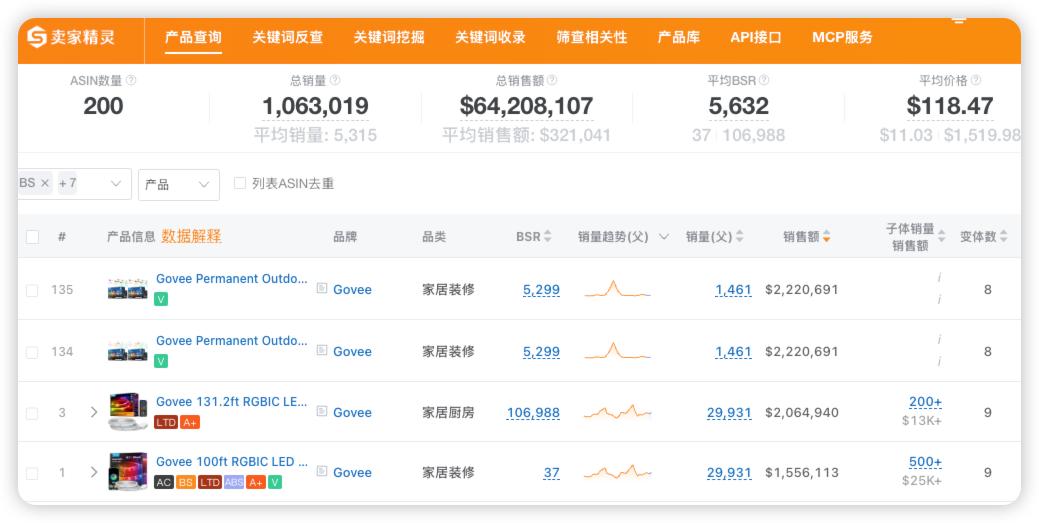1039x523 pixels.
Task: Expand row 3 variants chevron
Action: (93, 412)
